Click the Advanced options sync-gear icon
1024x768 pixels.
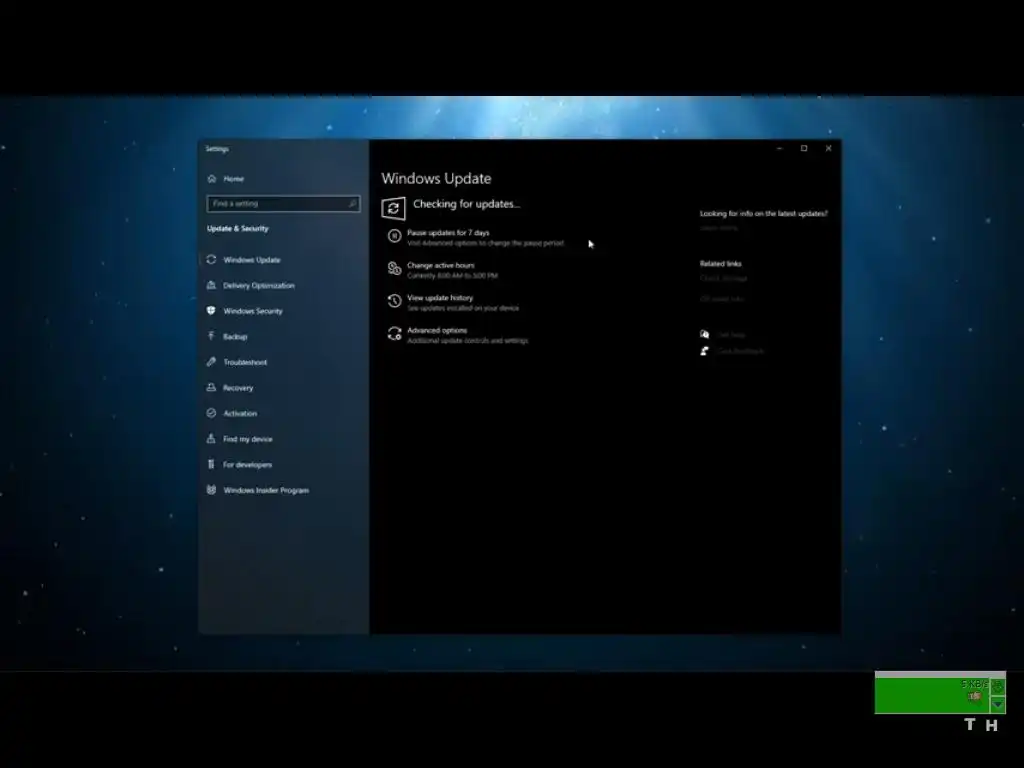click(394, 334)
